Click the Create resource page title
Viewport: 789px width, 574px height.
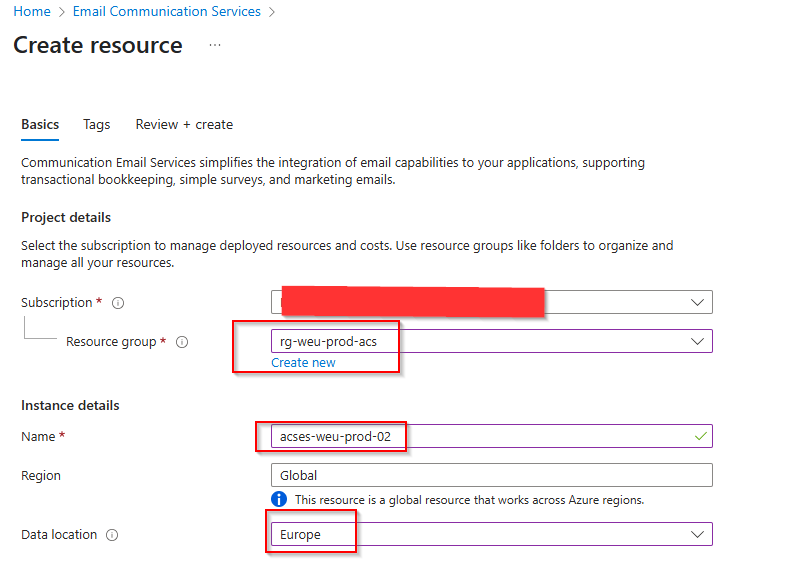(x=98, y=46)
